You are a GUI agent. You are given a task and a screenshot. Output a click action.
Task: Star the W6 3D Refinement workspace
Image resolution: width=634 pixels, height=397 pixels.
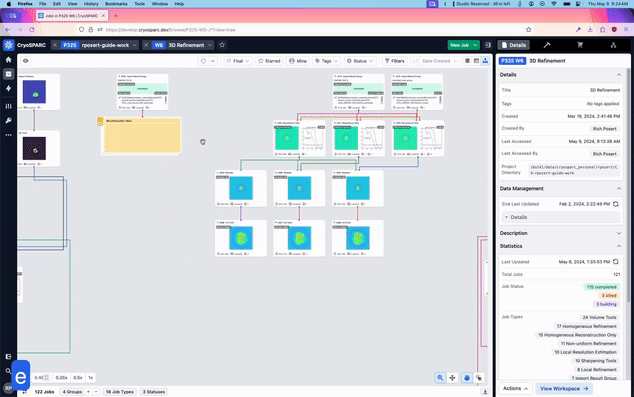click(x=222, y=45)
